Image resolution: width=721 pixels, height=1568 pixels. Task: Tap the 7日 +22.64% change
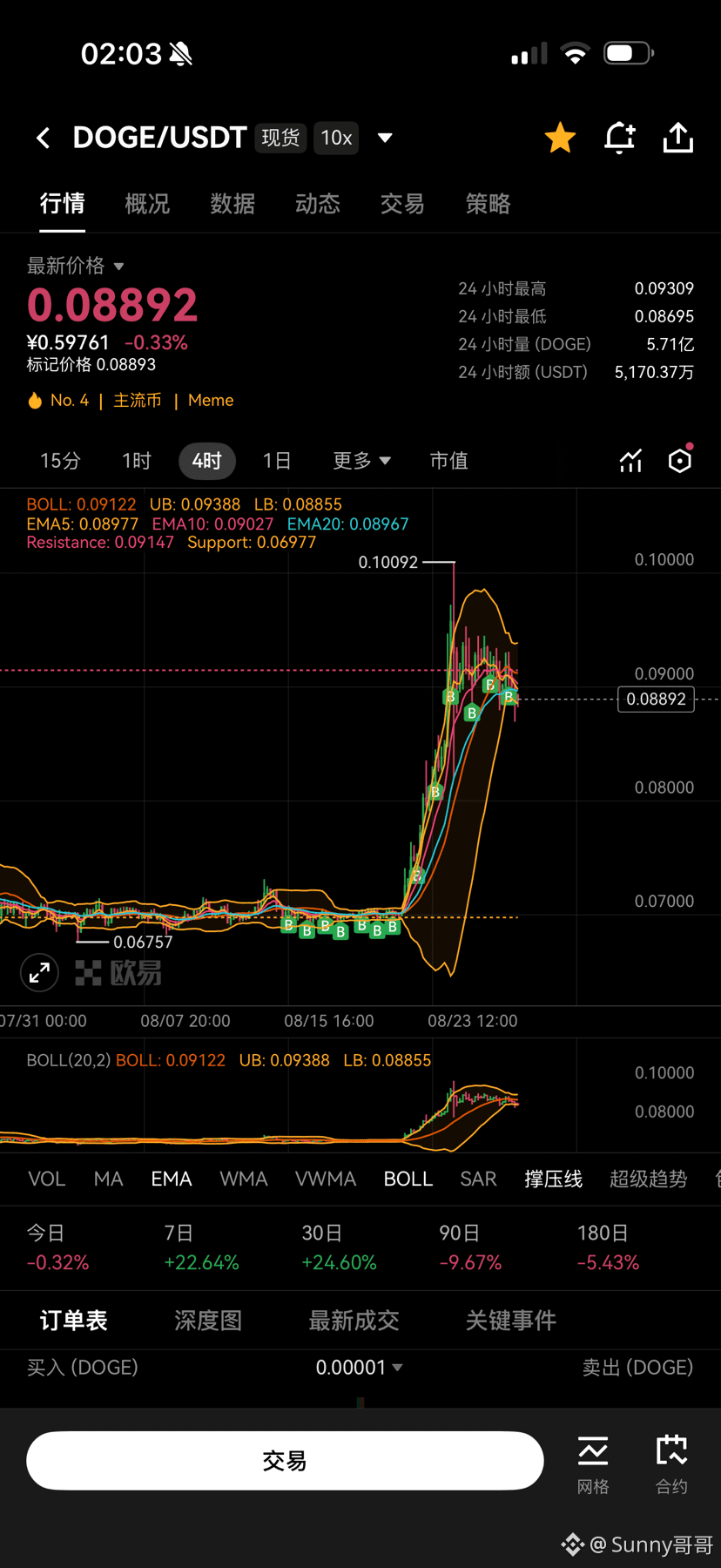pyautogui.click(x=201, y=1248)
